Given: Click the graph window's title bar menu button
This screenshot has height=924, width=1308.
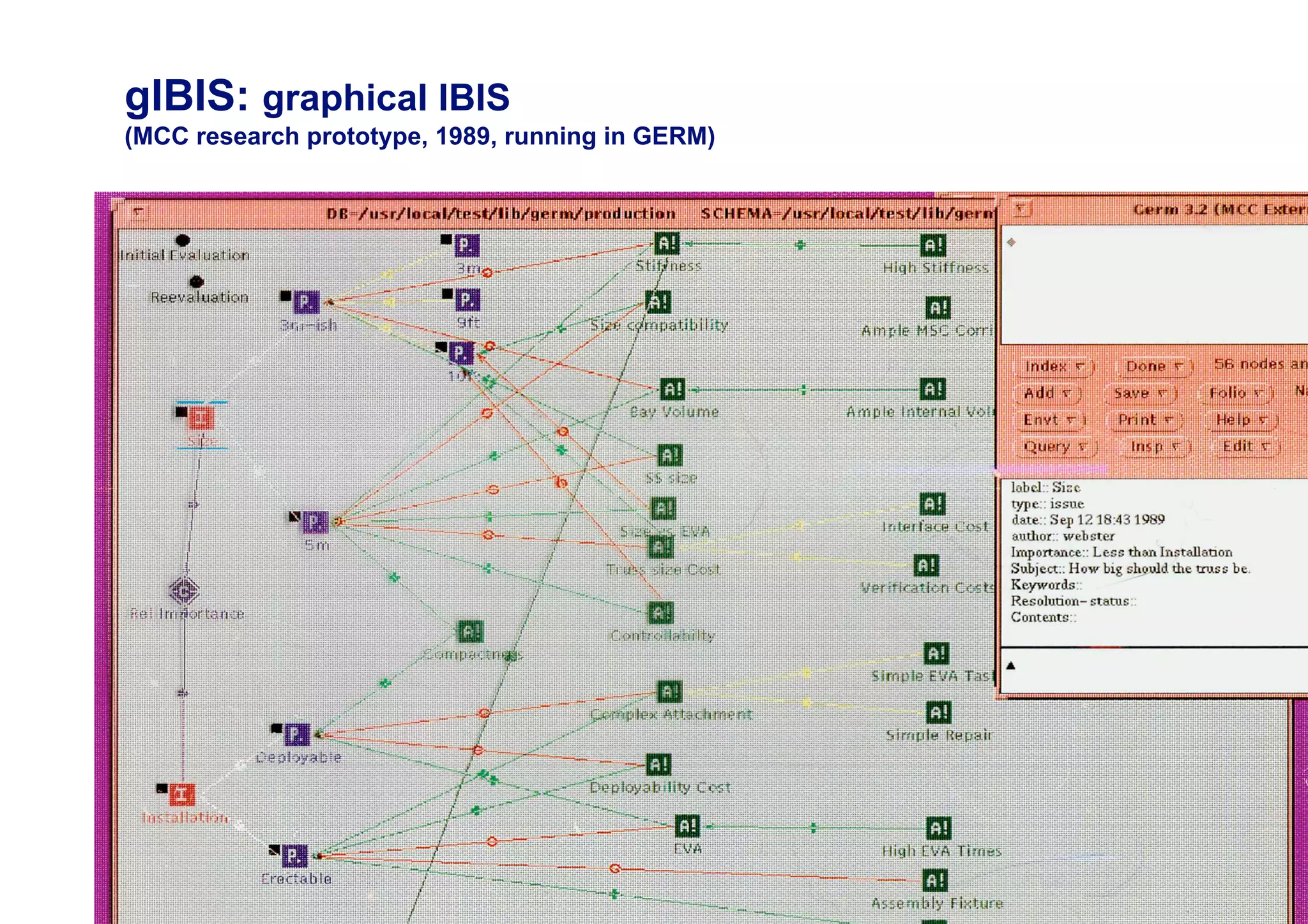Looking at the screenshot, I should click(137, 213).
